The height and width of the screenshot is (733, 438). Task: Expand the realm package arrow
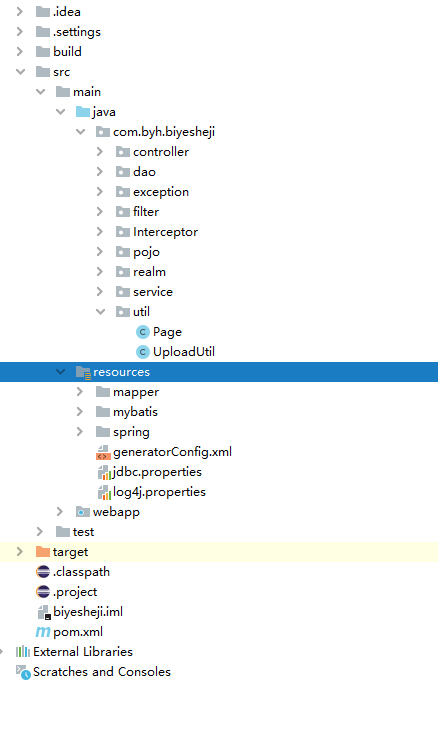point(100,272)
